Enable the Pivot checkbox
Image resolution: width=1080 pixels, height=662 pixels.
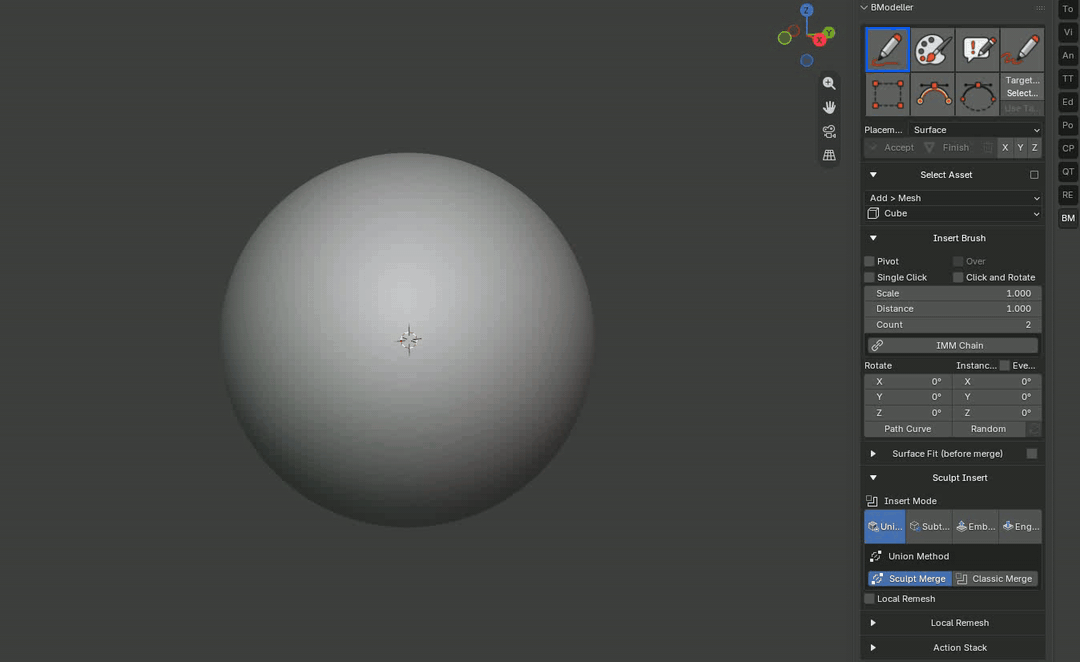point(869,261)
